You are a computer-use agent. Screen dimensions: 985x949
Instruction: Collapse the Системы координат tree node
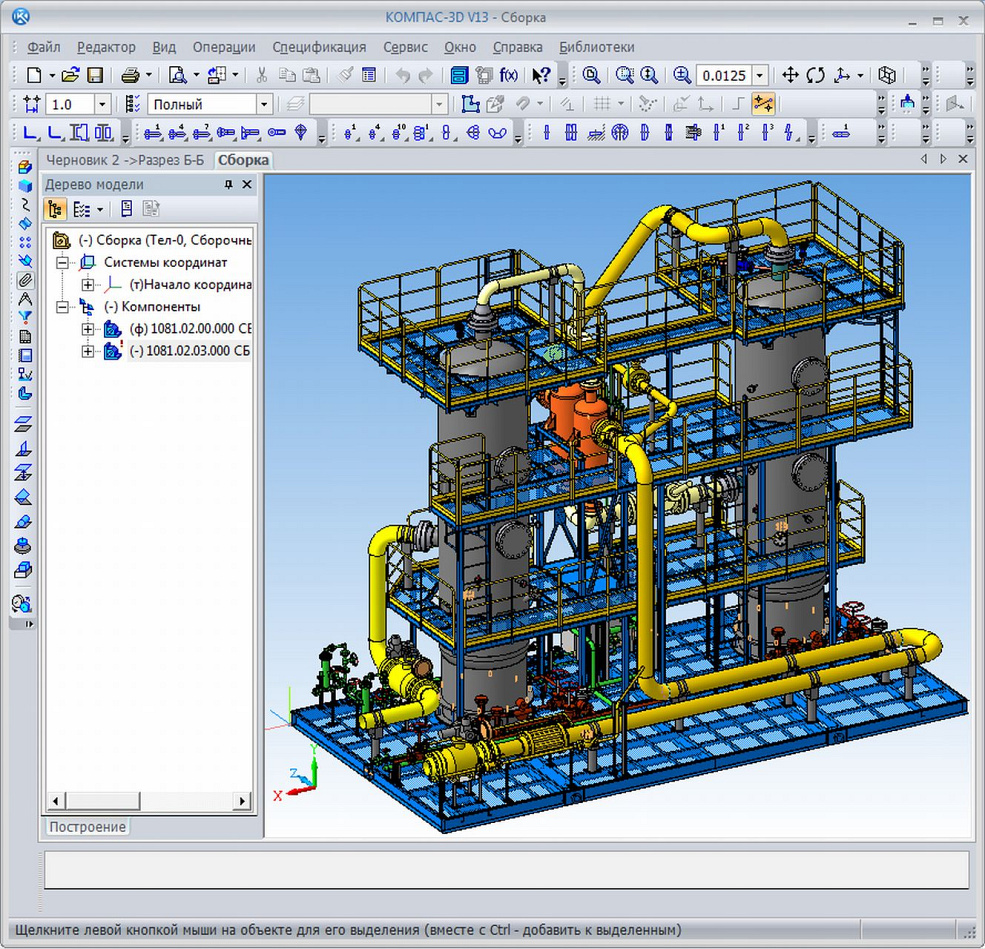(64, 262)
